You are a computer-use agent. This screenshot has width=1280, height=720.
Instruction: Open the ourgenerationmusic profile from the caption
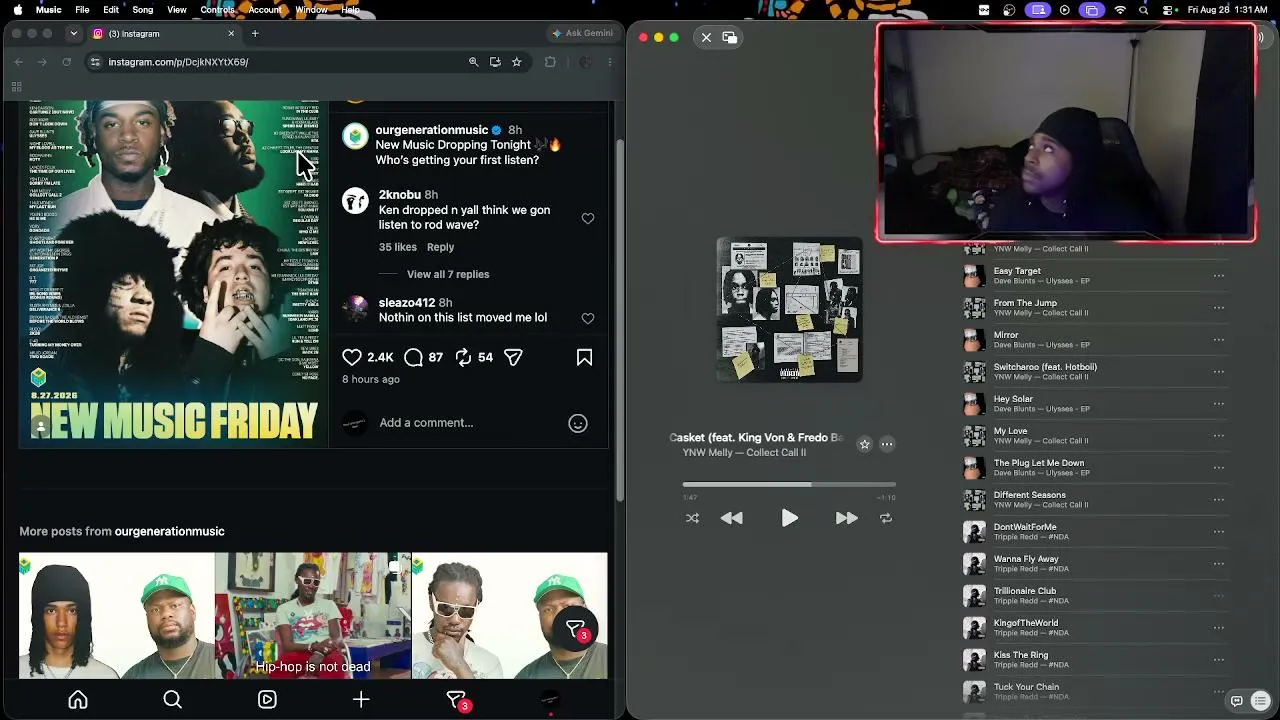432,130
